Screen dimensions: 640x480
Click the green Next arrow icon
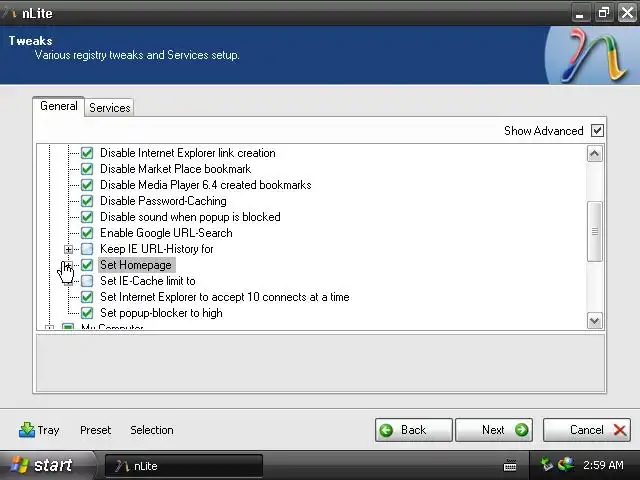click(x=521, y=430)
